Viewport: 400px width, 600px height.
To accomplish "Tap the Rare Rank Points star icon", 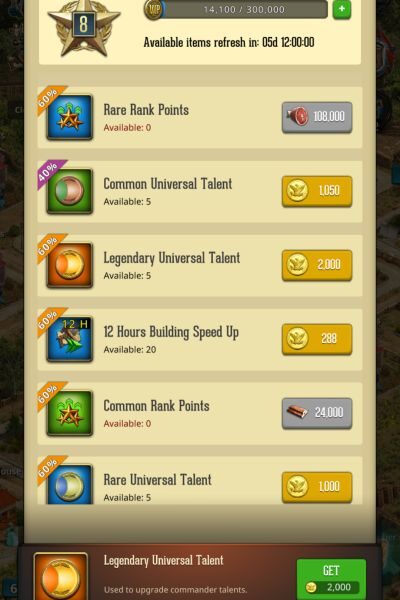I will 70,117.
